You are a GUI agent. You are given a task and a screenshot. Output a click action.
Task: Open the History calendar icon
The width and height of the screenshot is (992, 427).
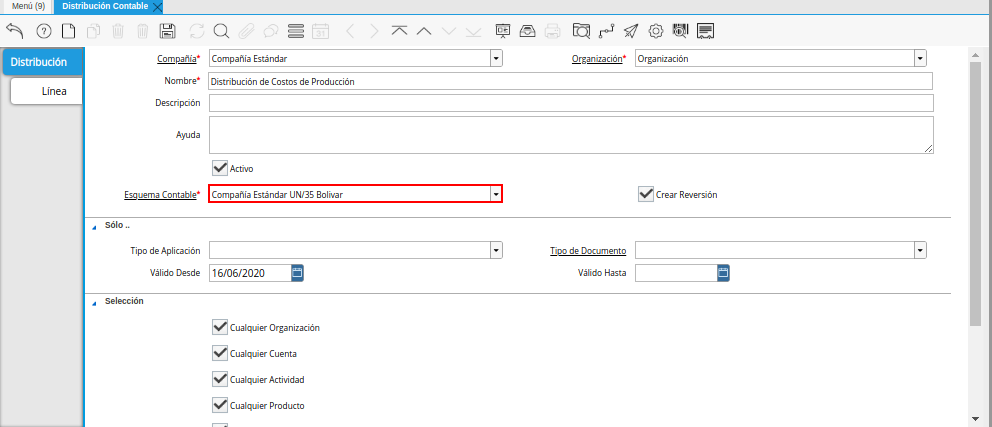(321, 30)
